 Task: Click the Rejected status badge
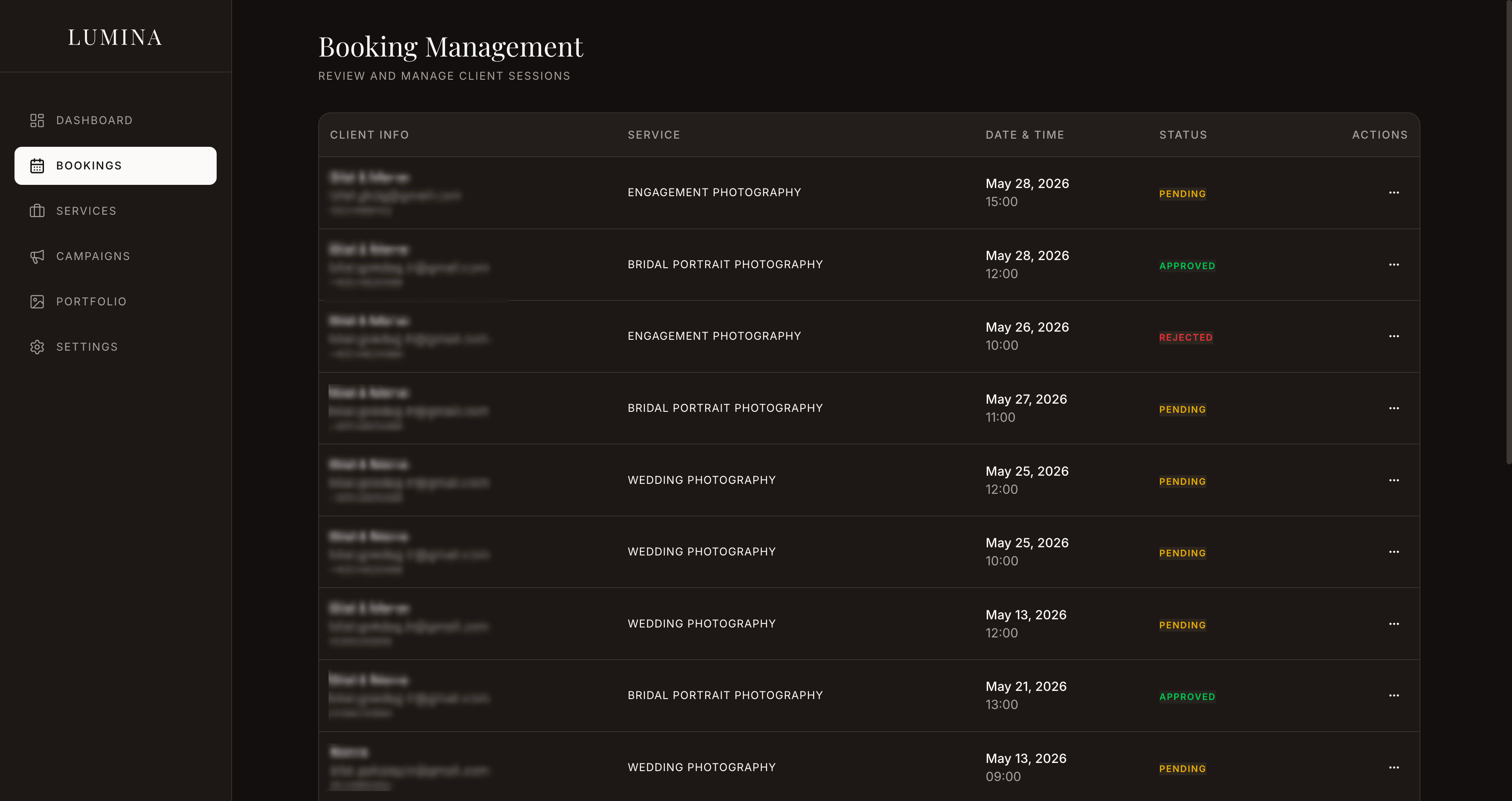click(x=1186, y=338)
